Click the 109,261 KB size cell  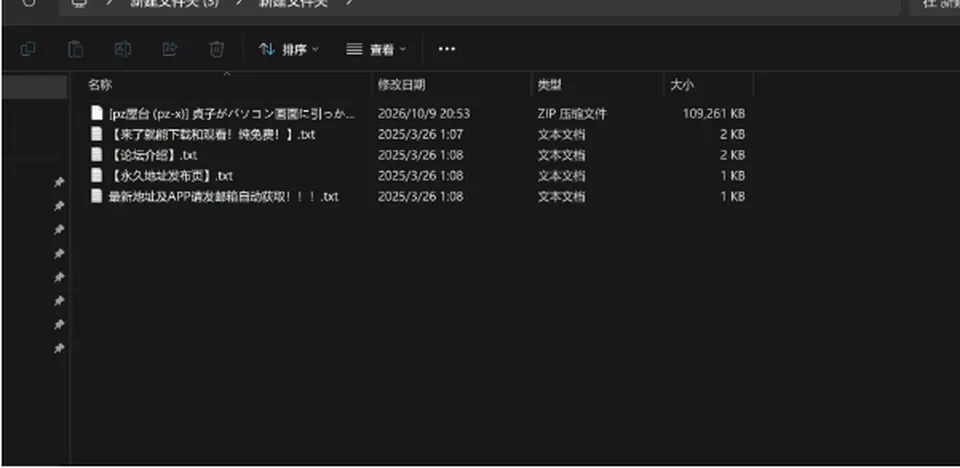(714, 113)
